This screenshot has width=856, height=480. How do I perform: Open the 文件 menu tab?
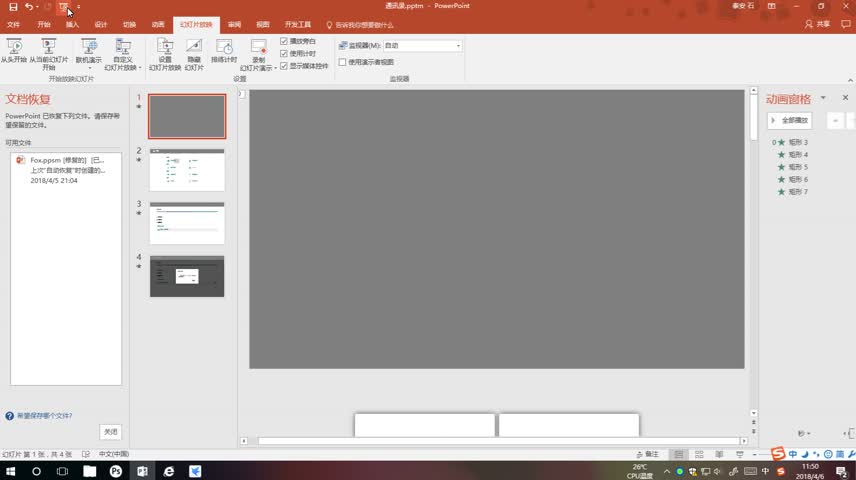(x=13, y=24)
